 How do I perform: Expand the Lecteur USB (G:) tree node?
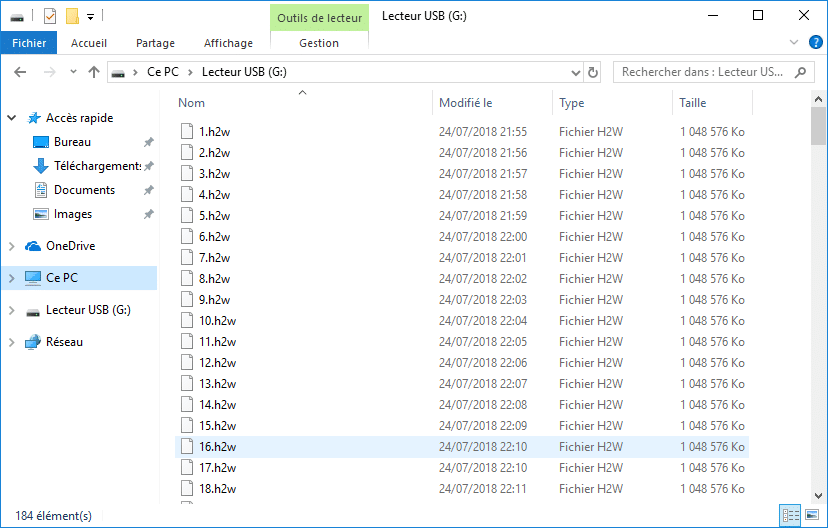[x=12, y=310]
